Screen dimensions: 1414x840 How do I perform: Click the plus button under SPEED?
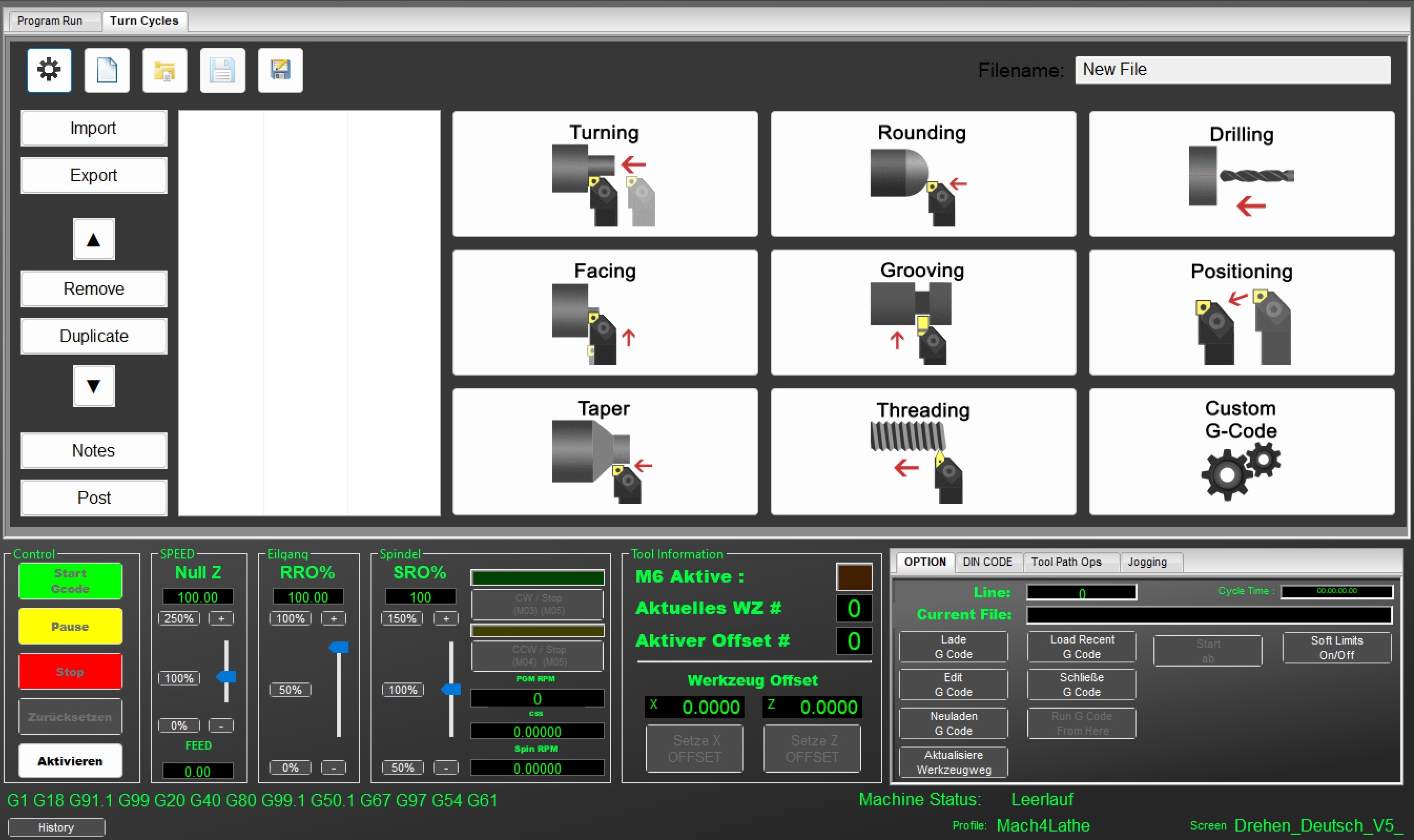click(221, 619)
